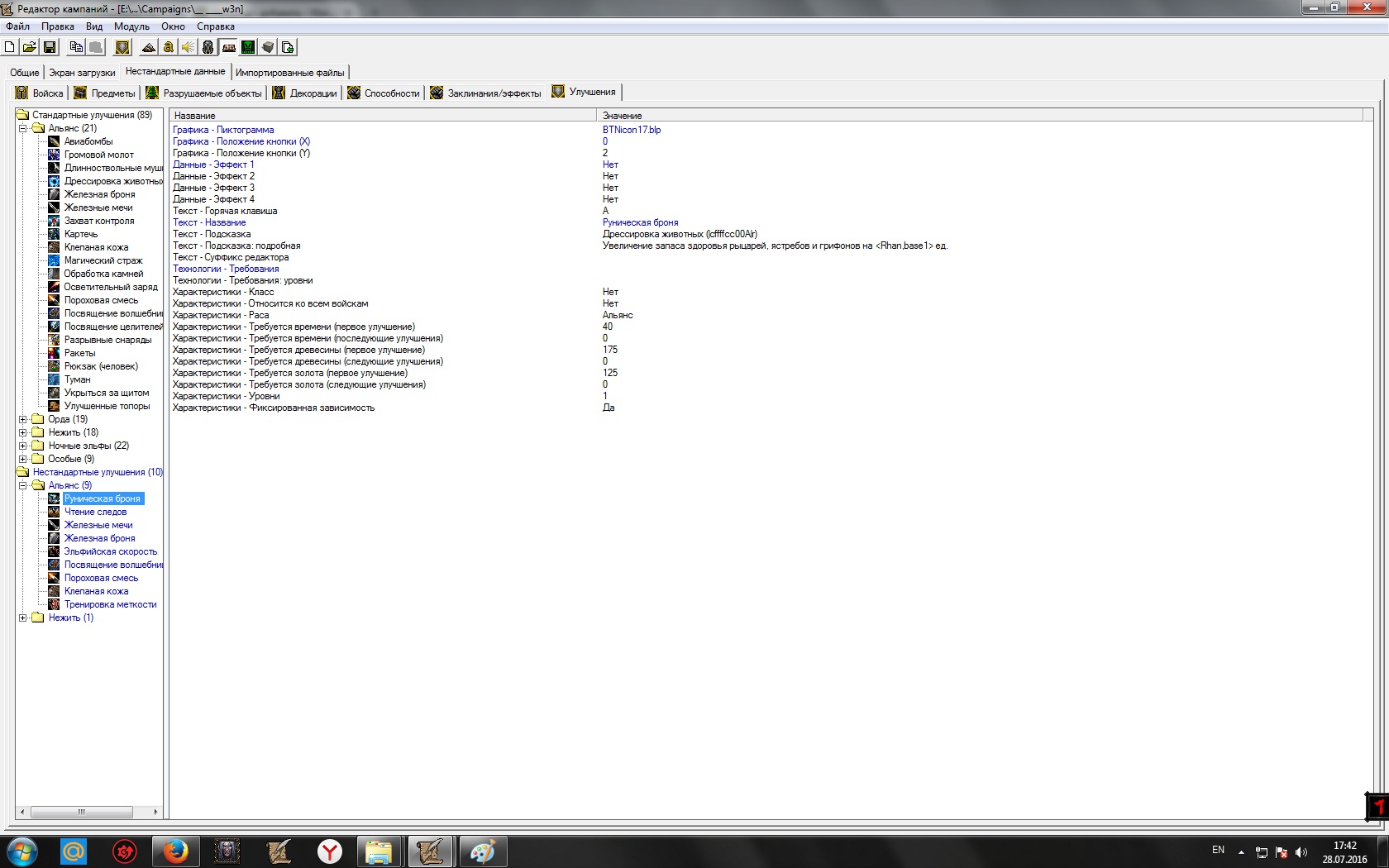Expand the Ночные эльфы (22) folder
1389x868 pixels.
tap(23, 446)
